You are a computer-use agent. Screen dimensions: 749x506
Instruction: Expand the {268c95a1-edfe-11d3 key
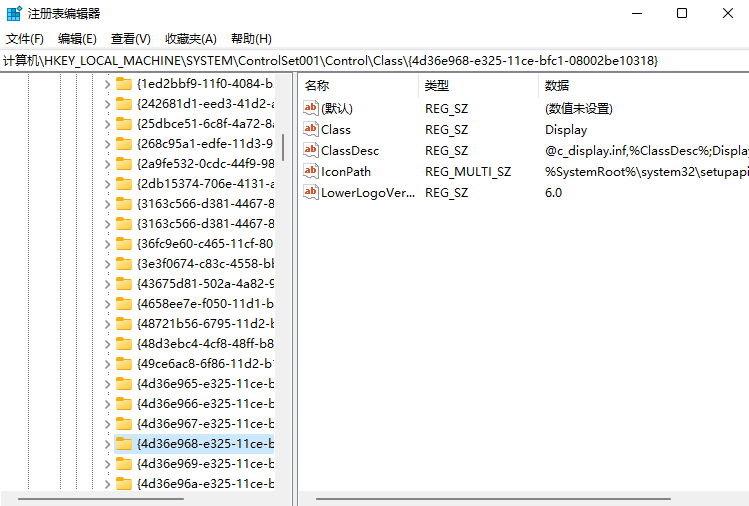107,144
